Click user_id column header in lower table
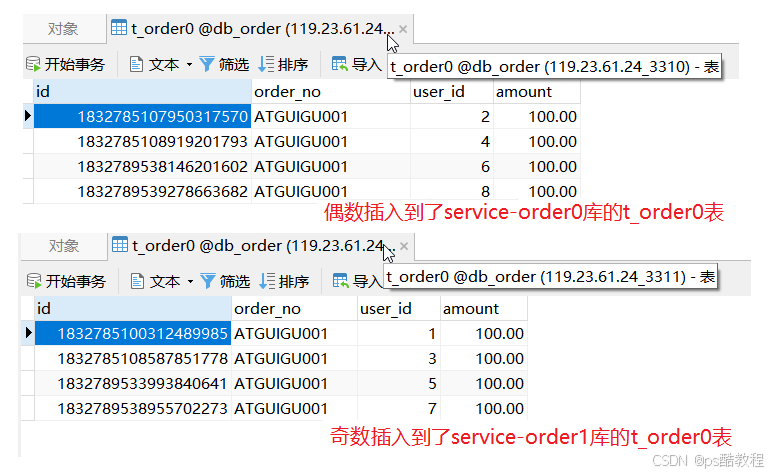The width and height of the screenshot is (772, 474). coord(399,309)
